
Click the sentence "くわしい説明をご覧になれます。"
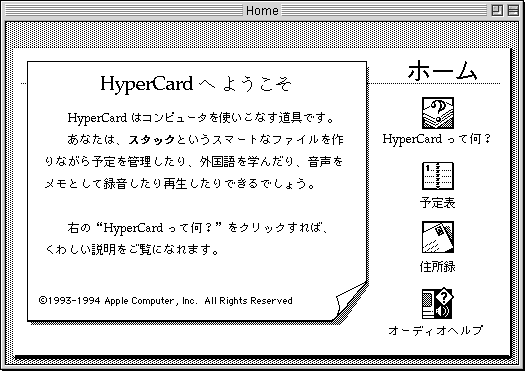click(132, 250)
